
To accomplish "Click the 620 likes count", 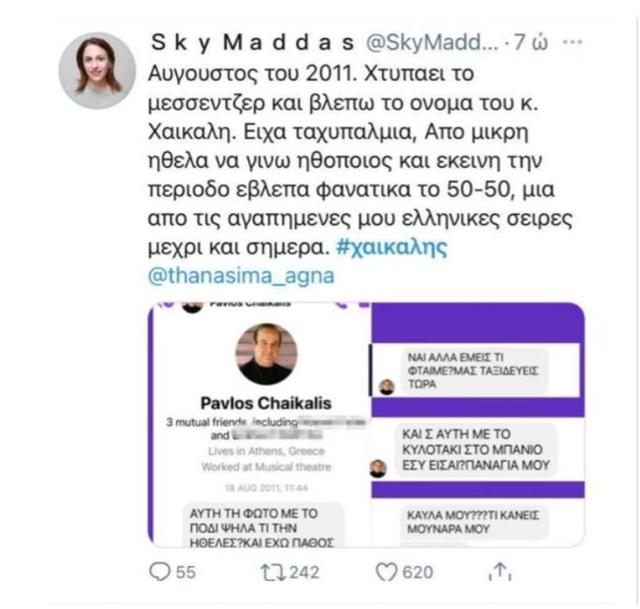I will click(418, 572).
